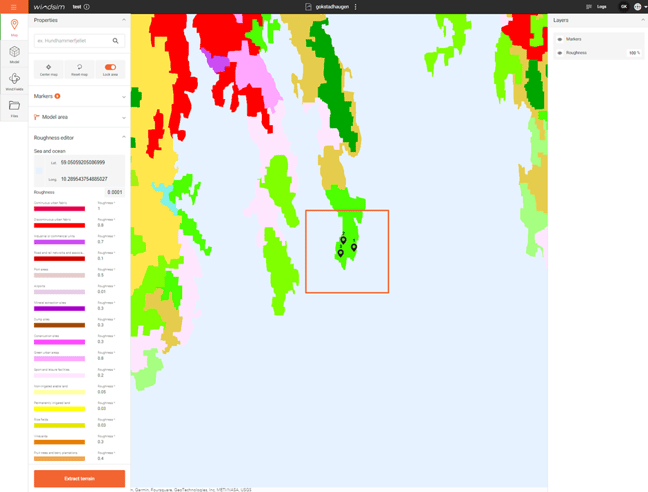Open Wind Fields from the sidebar
This screenshot has height=492, width=648.
[14, 81]
